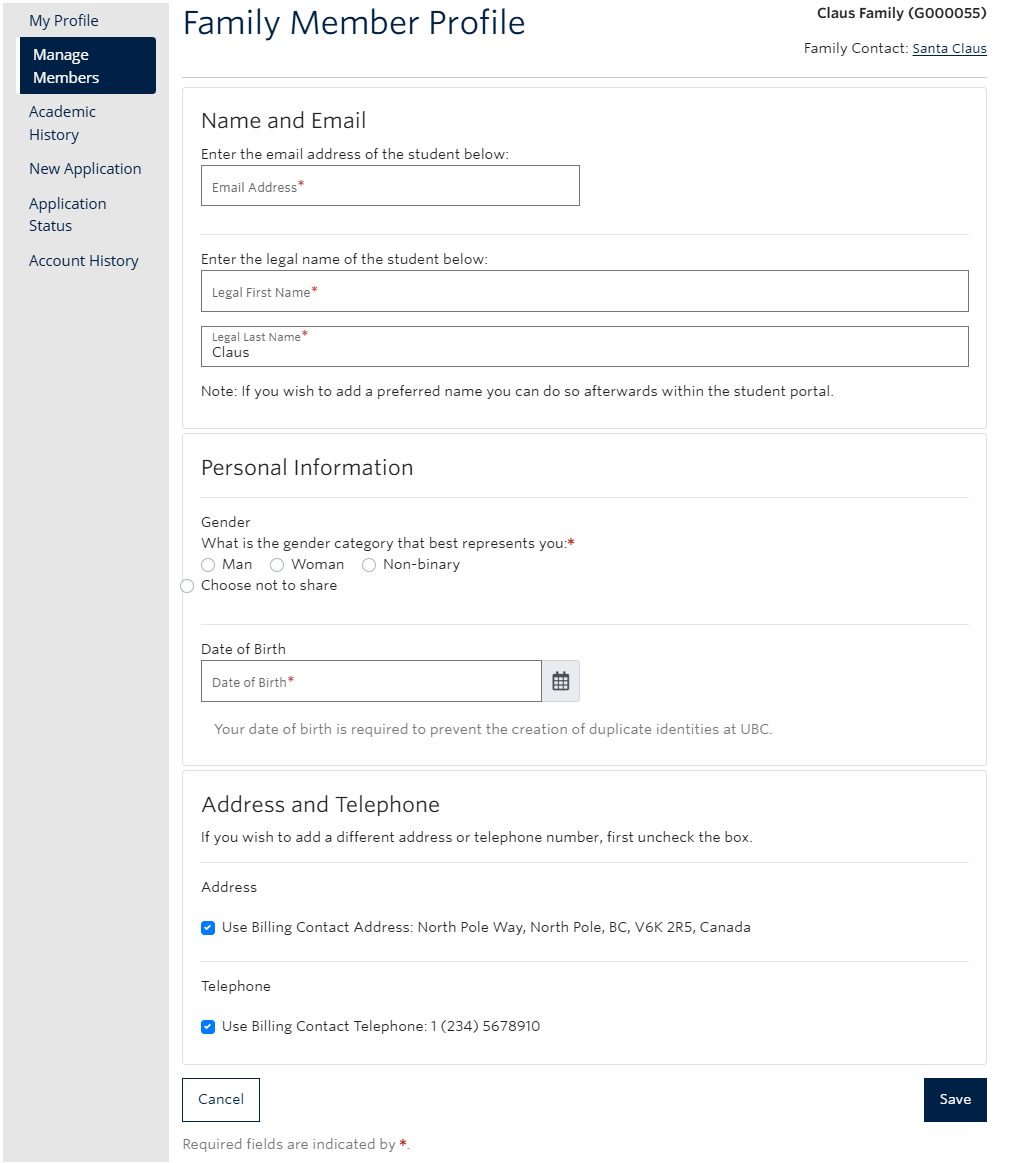Select the Woman gender option
This screenshot has width=1021, height=1163.
pyautogui.click(x=277, y=564)
